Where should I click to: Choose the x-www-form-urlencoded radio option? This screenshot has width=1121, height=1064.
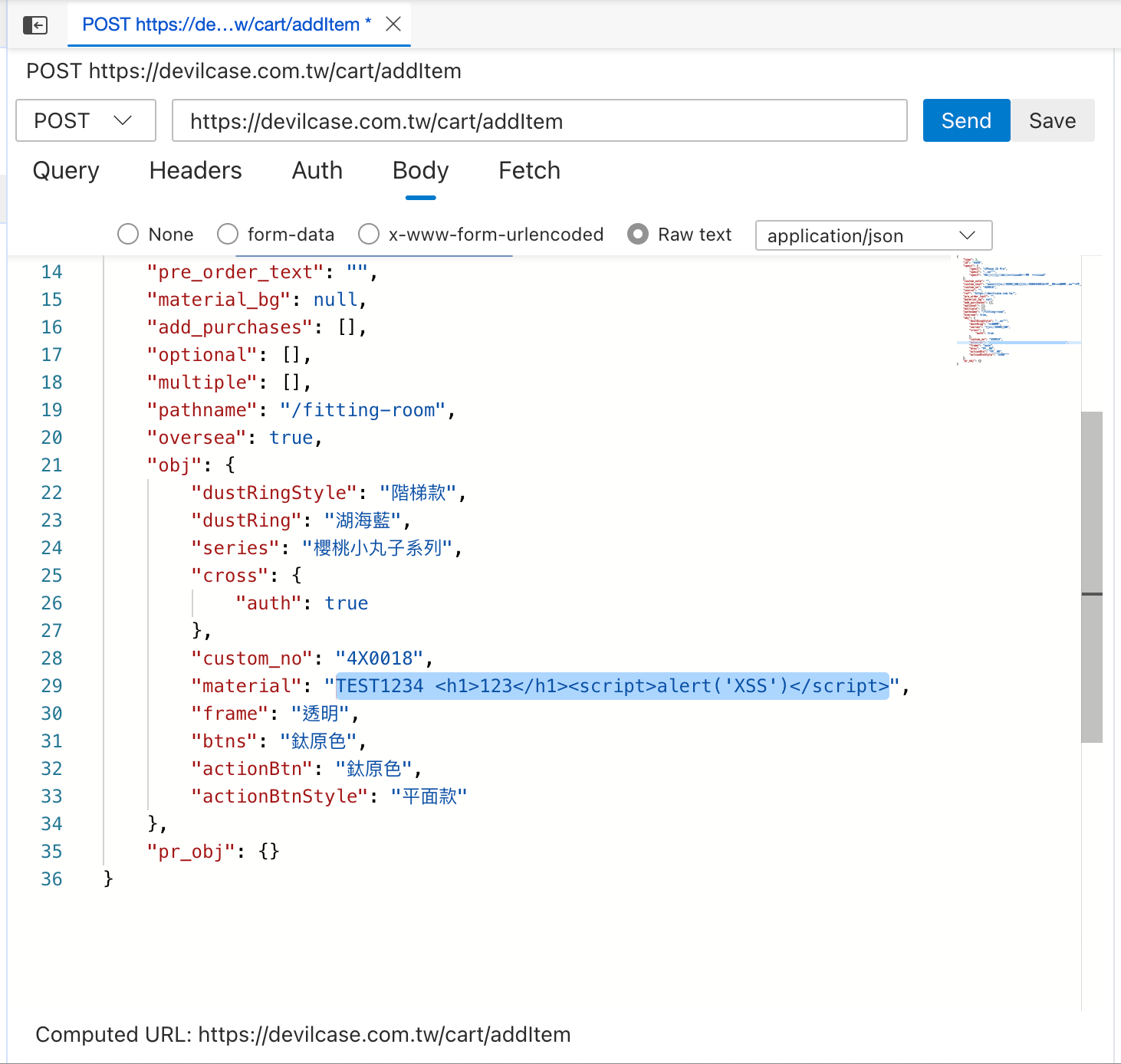[369, 234]
